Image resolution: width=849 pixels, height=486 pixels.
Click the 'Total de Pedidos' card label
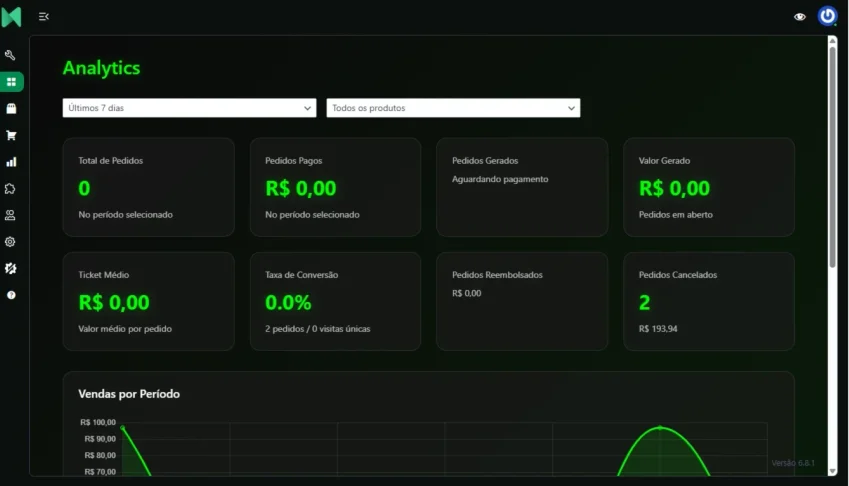pos(110,161)
